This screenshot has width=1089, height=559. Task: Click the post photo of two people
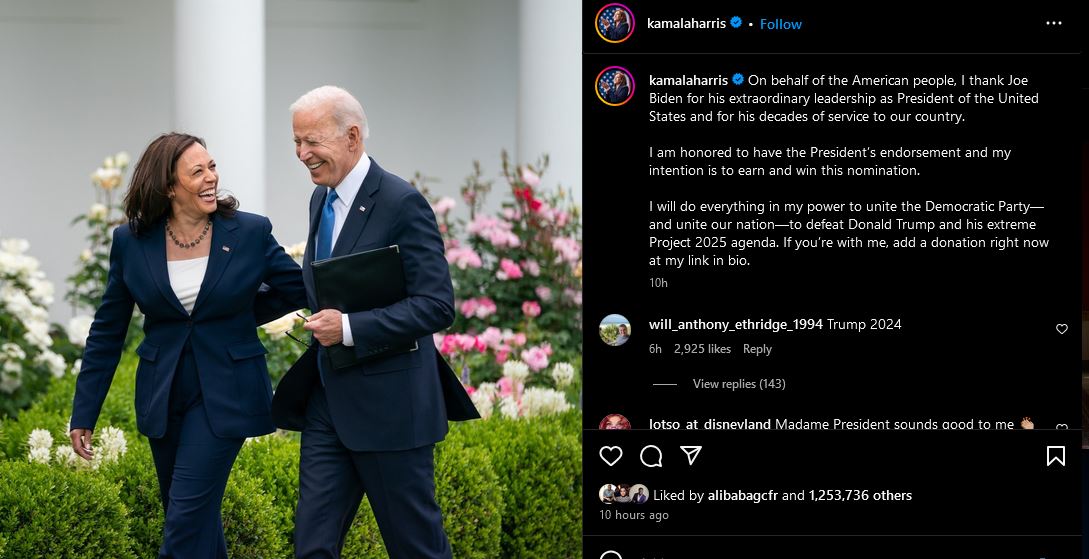pyautogui.click(x=291, y=279)
